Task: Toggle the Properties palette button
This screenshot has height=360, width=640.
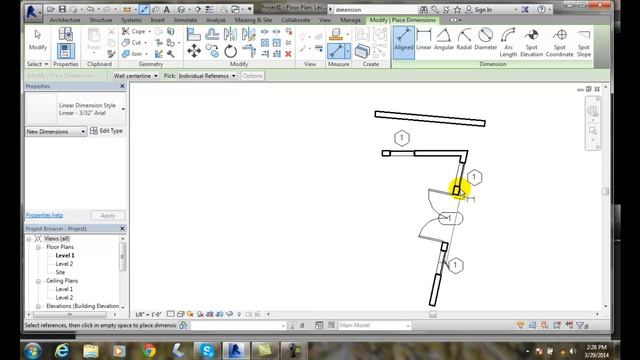Action: (65, 51)
